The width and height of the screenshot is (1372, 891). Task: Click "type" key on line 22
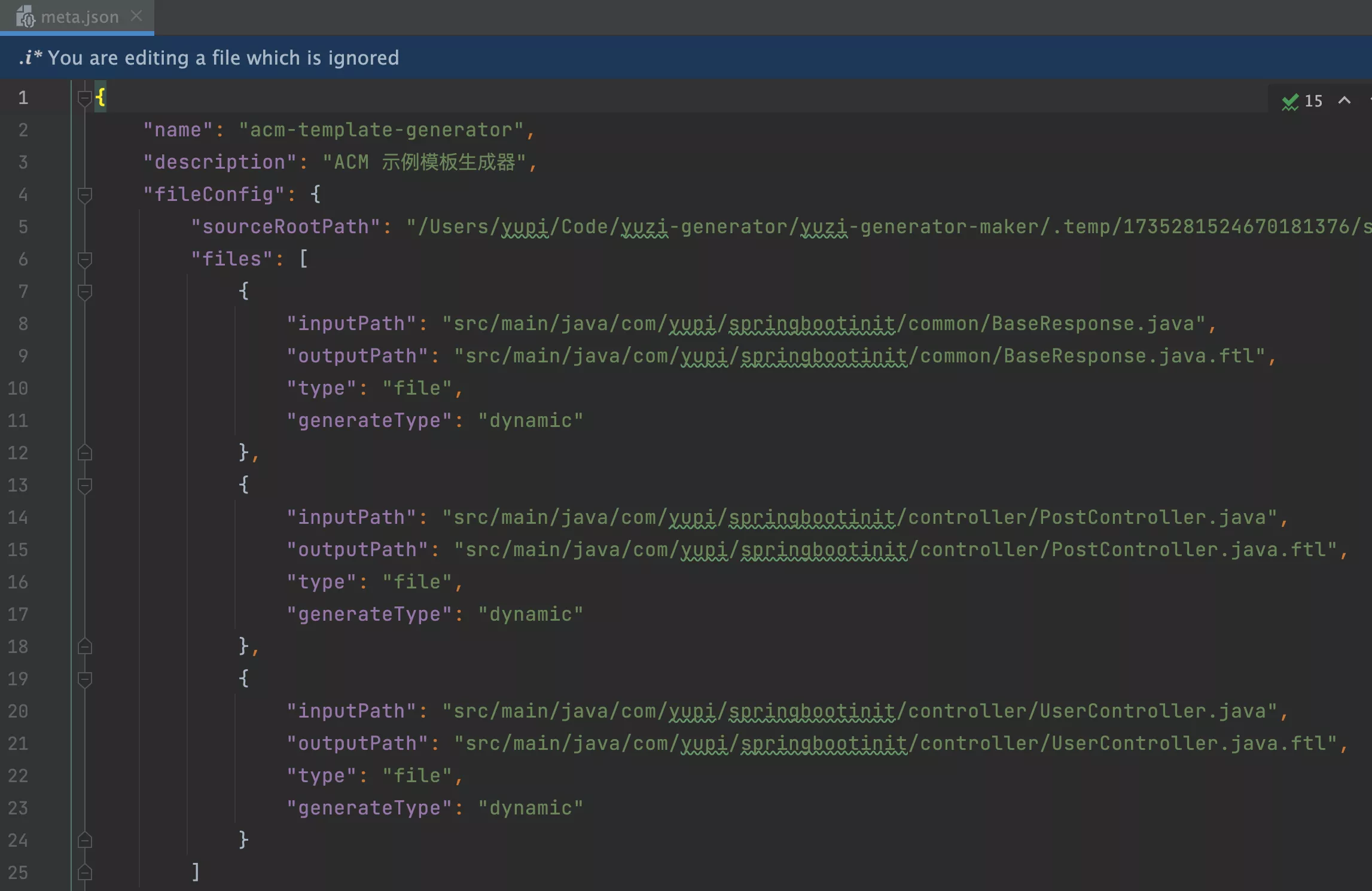click(321, 776)
